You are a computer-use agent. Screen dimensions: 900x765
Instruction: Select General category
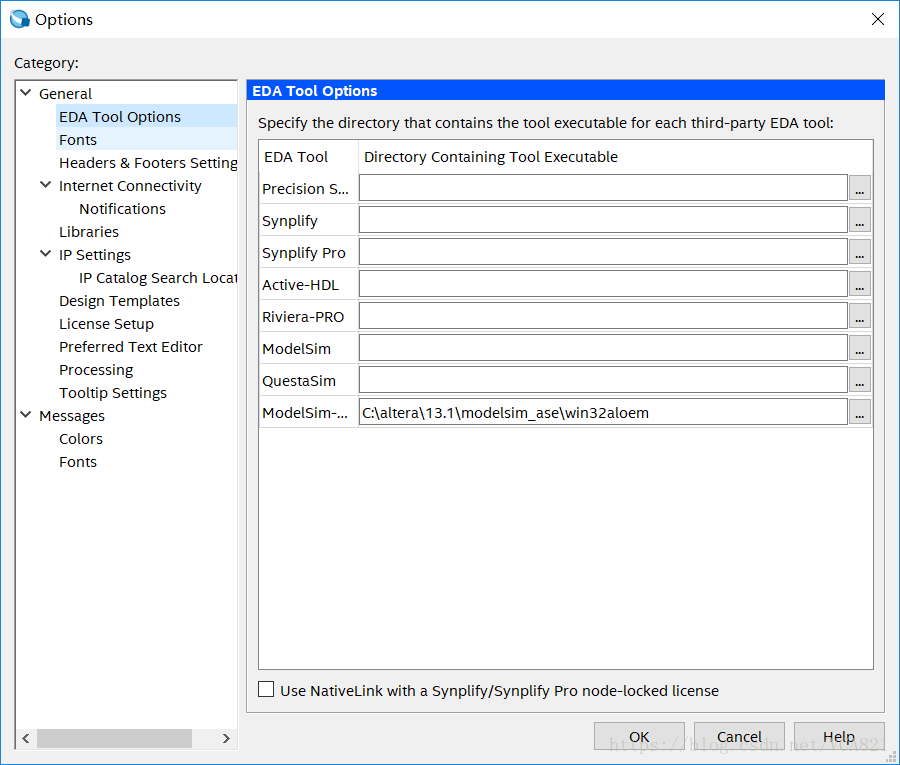[x=65, y=94]
